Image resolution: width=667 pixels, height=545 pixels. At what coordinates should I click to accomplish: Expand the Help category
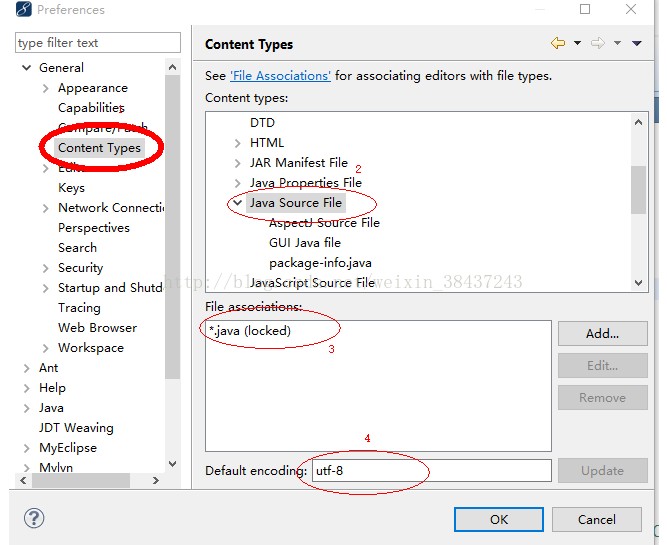tap(26, 388)
